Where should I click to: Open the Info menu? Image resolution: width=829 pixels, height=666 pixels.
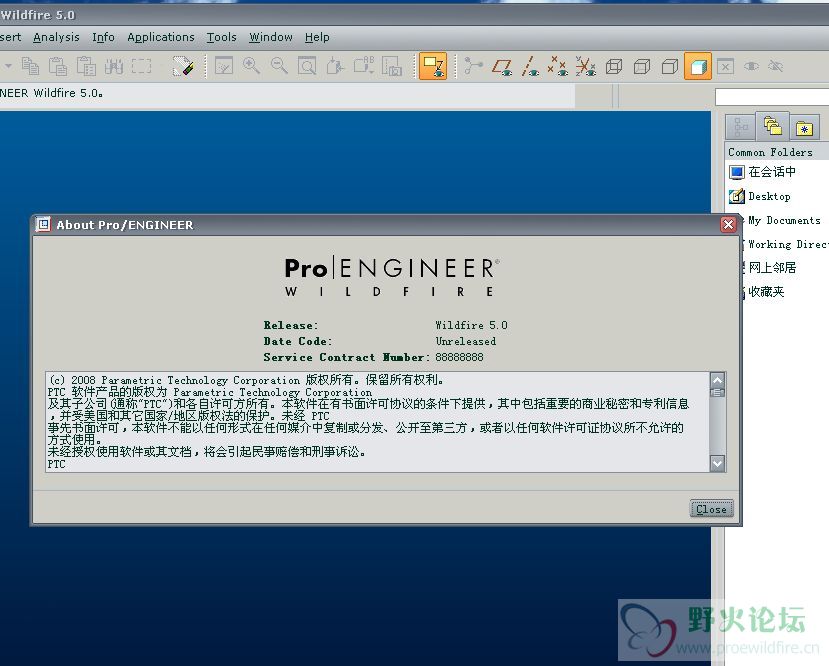pos(103,37)
